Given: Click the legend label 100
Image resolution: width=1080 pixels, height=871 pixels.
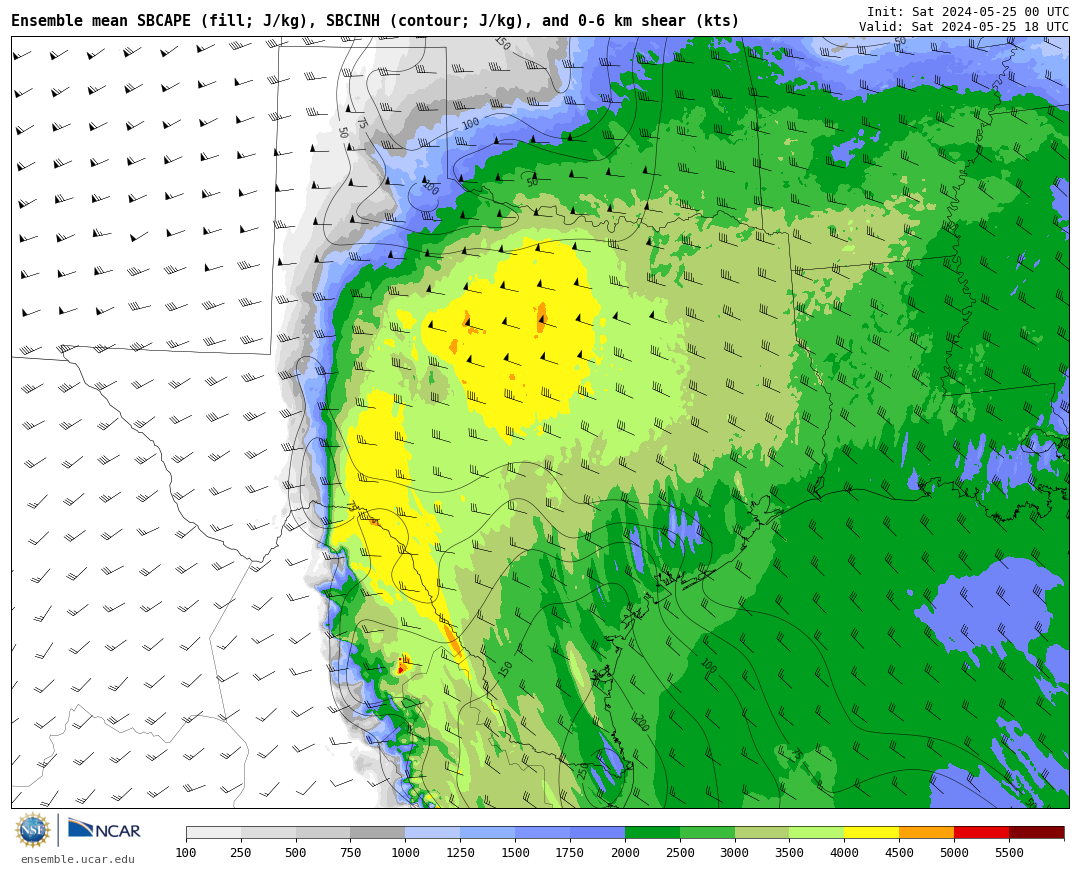Looking at the screenshot, I should [186, 853].
